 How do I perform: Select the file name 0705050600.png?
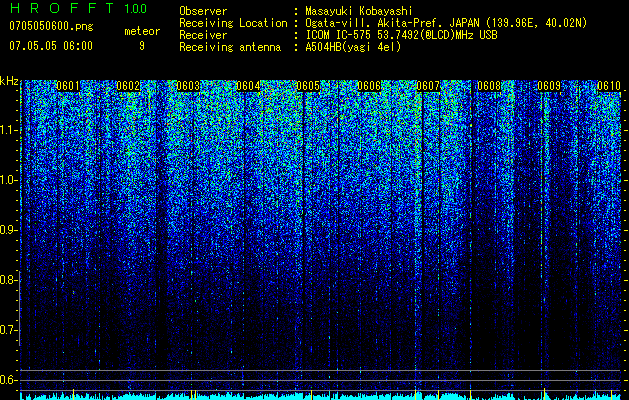[51, 27]
